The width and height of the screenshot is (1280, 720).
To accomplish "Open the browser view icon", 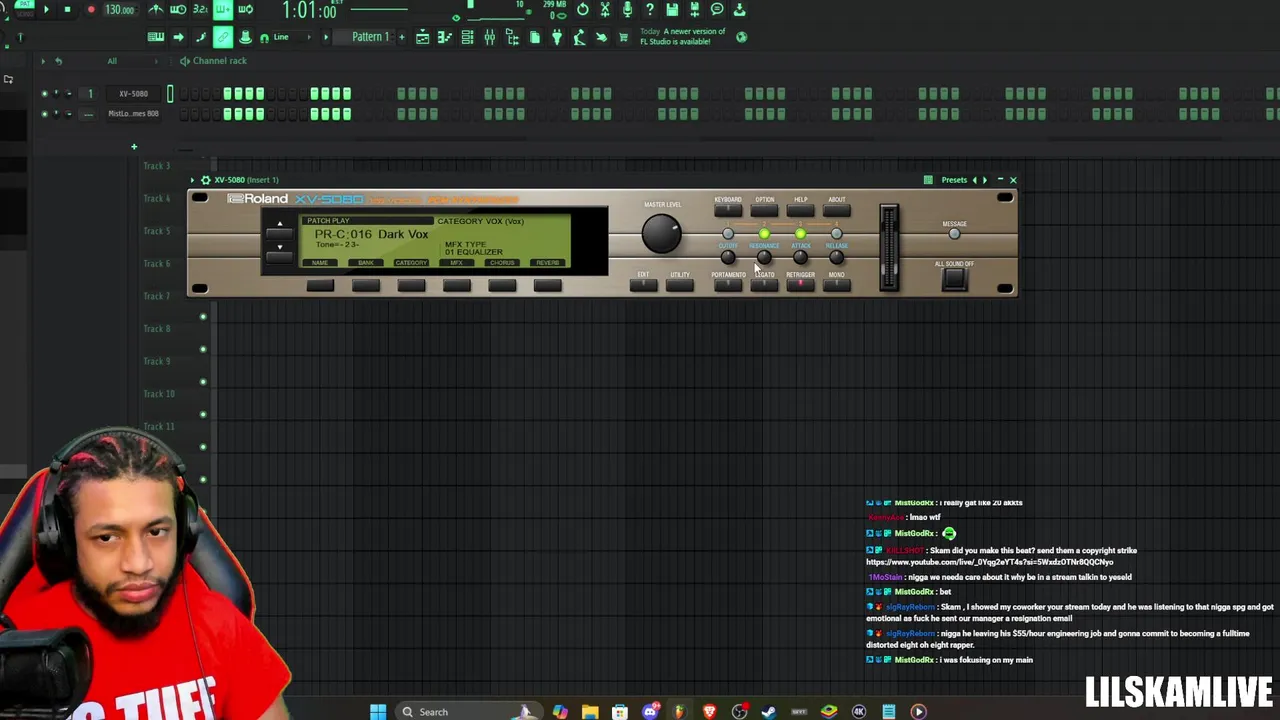I will pos(512,37).
